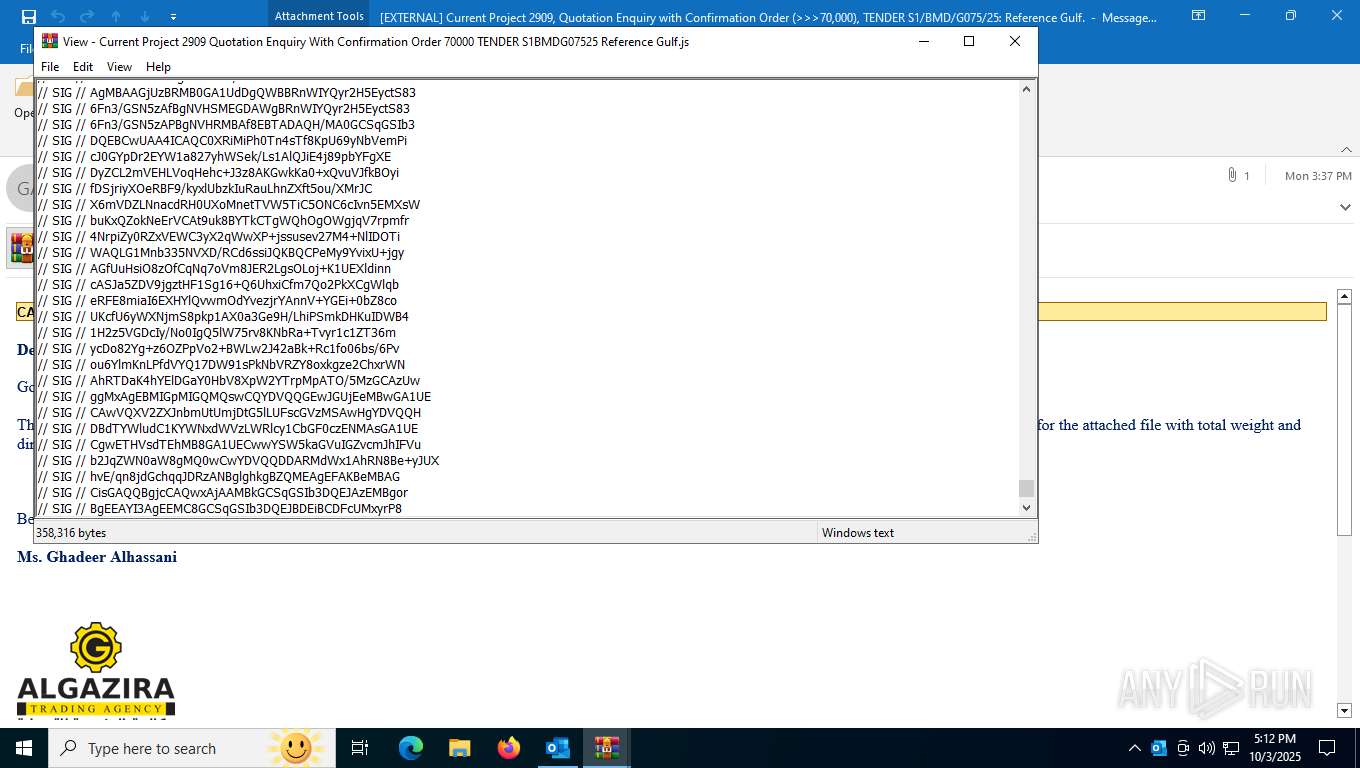This screenshot has width=1360, height=768.
Task: Click the '358,316 bytes' status bar entry
Action: click(71, 533)
